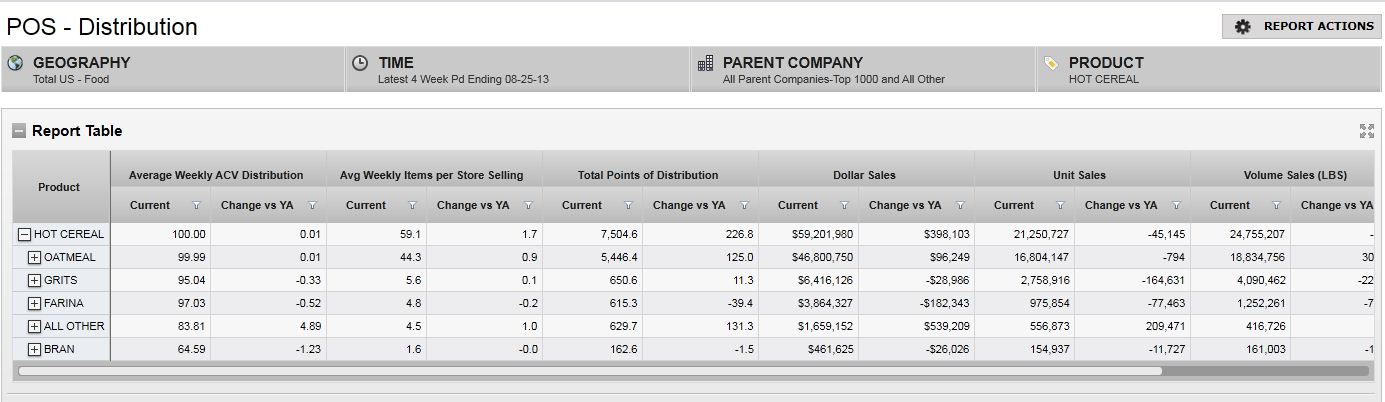The image size is (1385, 402).
Task: Click filter icon on Unit Sales Current column
Action: pos(1060,206)
